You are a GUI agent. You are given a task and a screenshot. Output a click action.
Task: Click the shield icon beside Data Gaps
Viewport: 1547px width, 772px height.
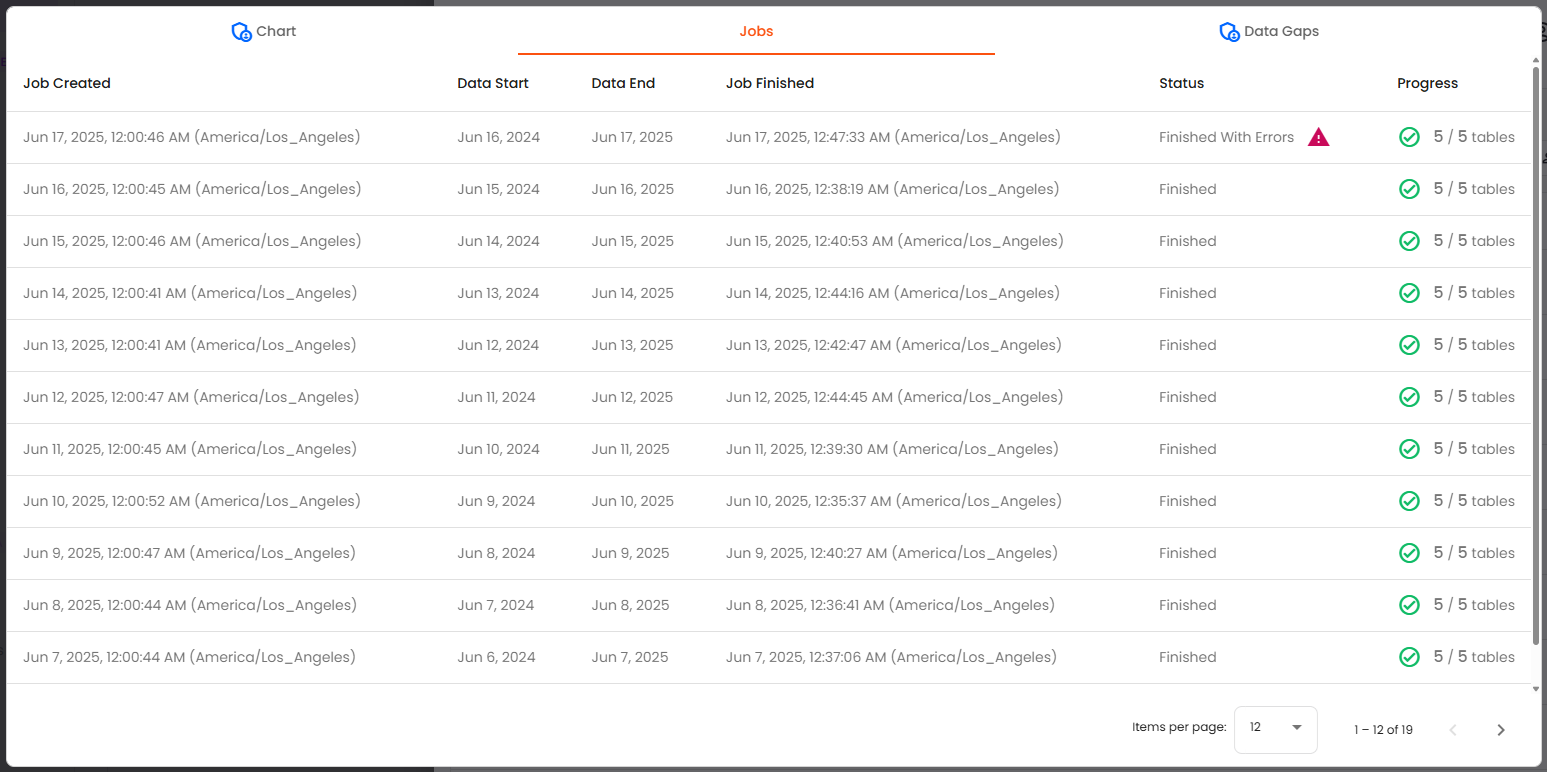[x=1229, y=32]
